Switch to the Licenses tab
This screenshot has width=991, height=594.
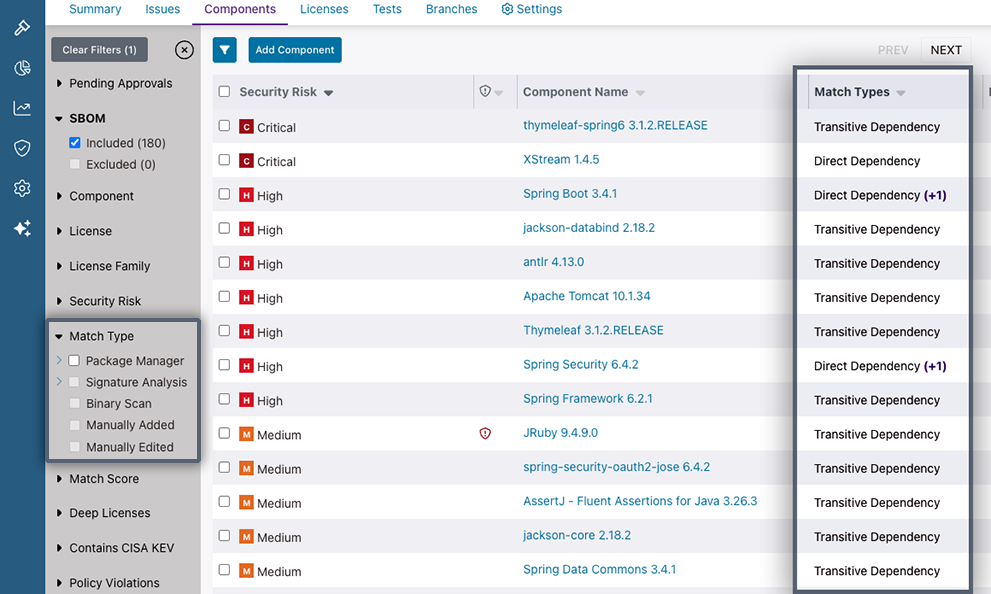(x=324, y=9)
